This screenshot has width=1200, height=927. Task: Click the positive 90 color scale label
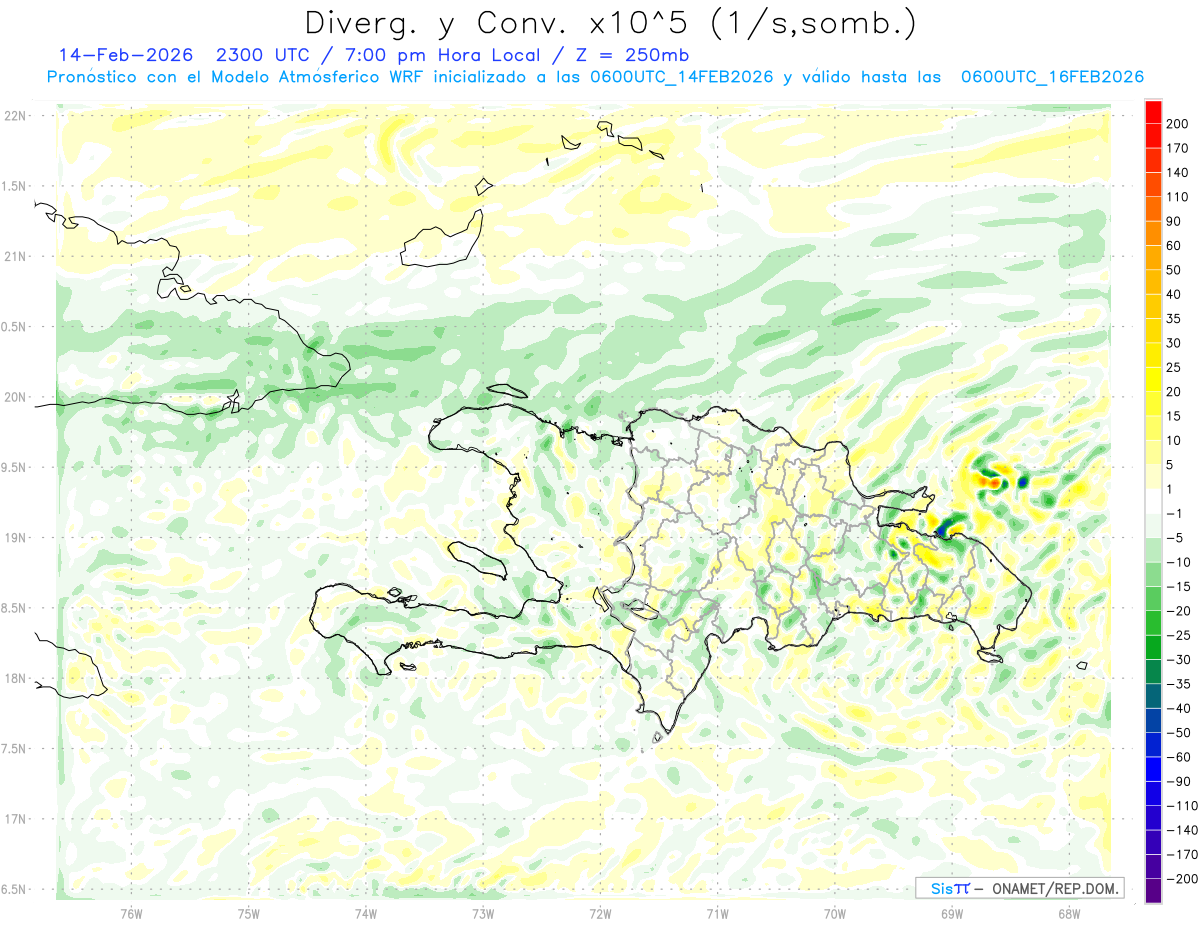point(1175,221)
